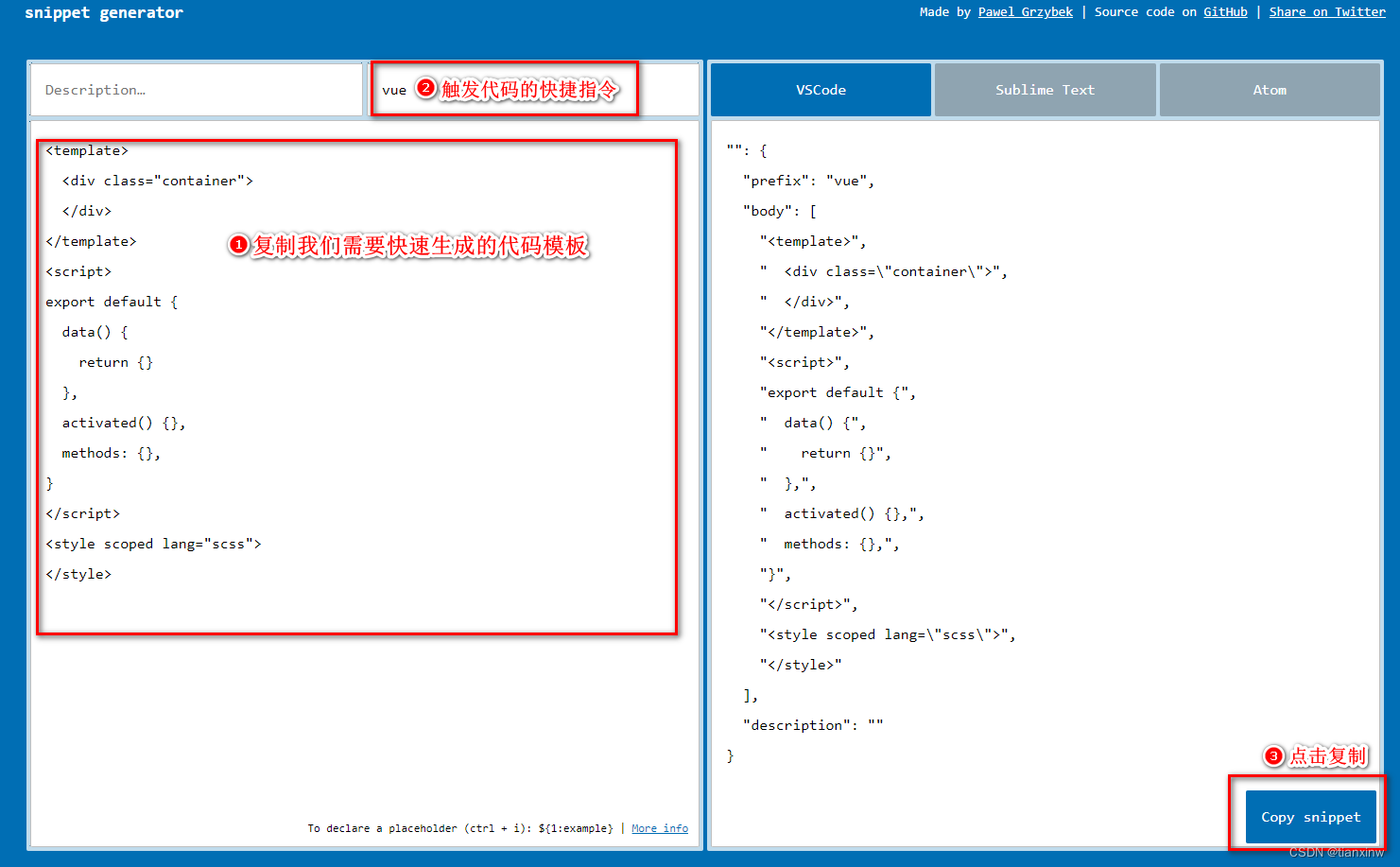Screen dimensions: 1400x867
Task: Click the Copy snippet button
Action: pos(1311,817)
